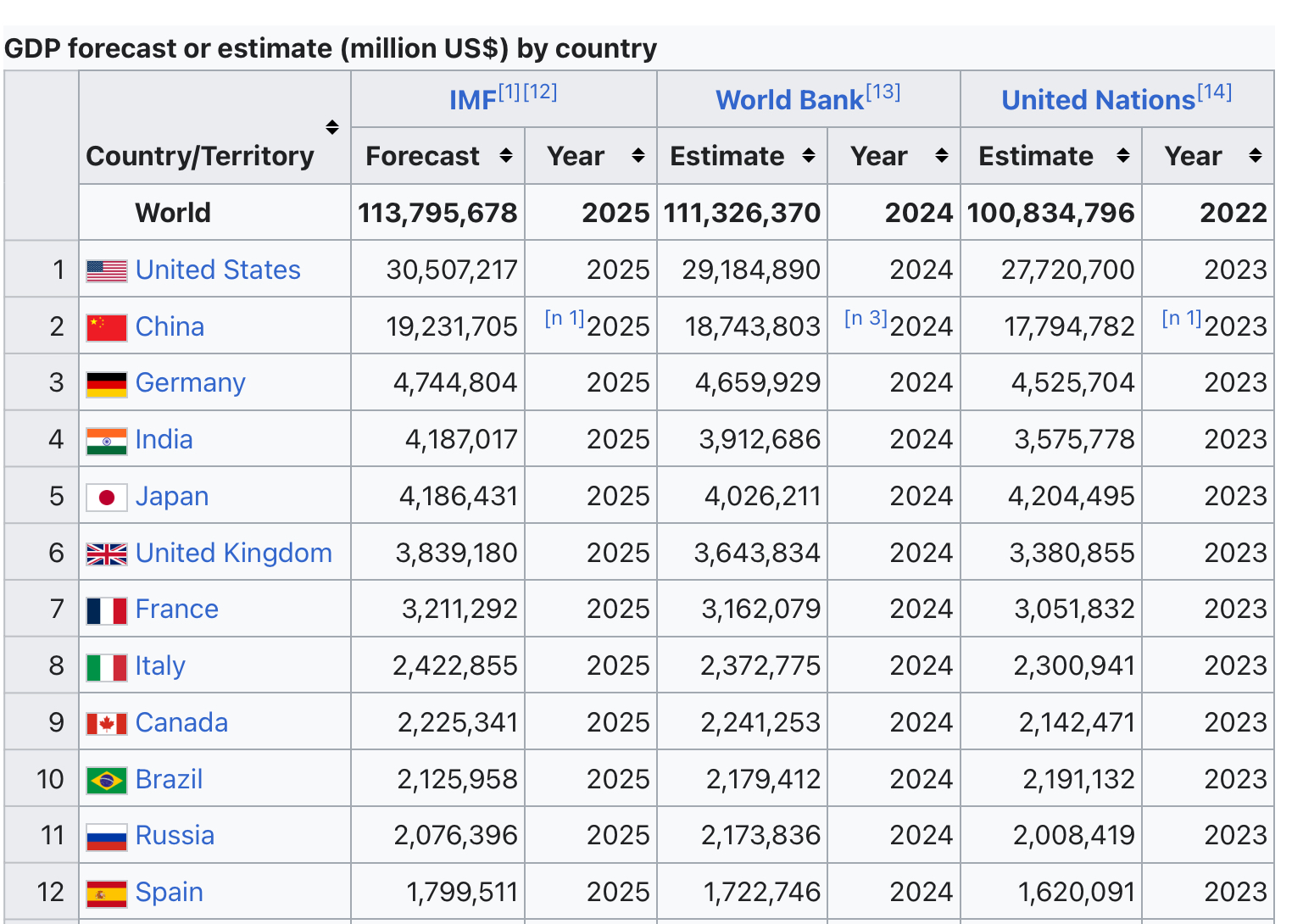Sort by IMF Year column

coord(638,155)
